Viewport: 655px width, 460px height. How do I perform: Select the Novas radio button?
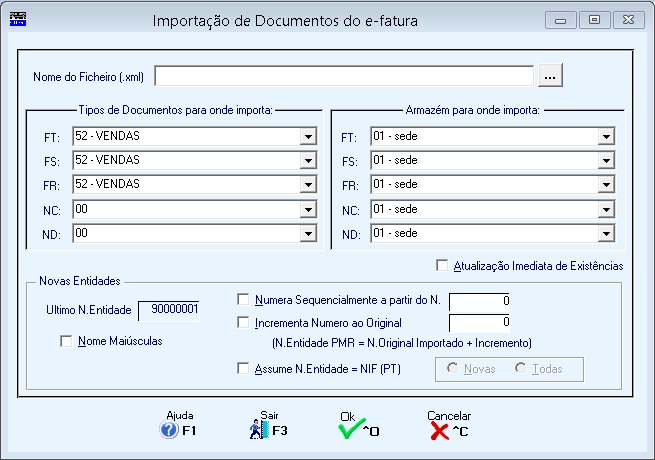point(452,368)
